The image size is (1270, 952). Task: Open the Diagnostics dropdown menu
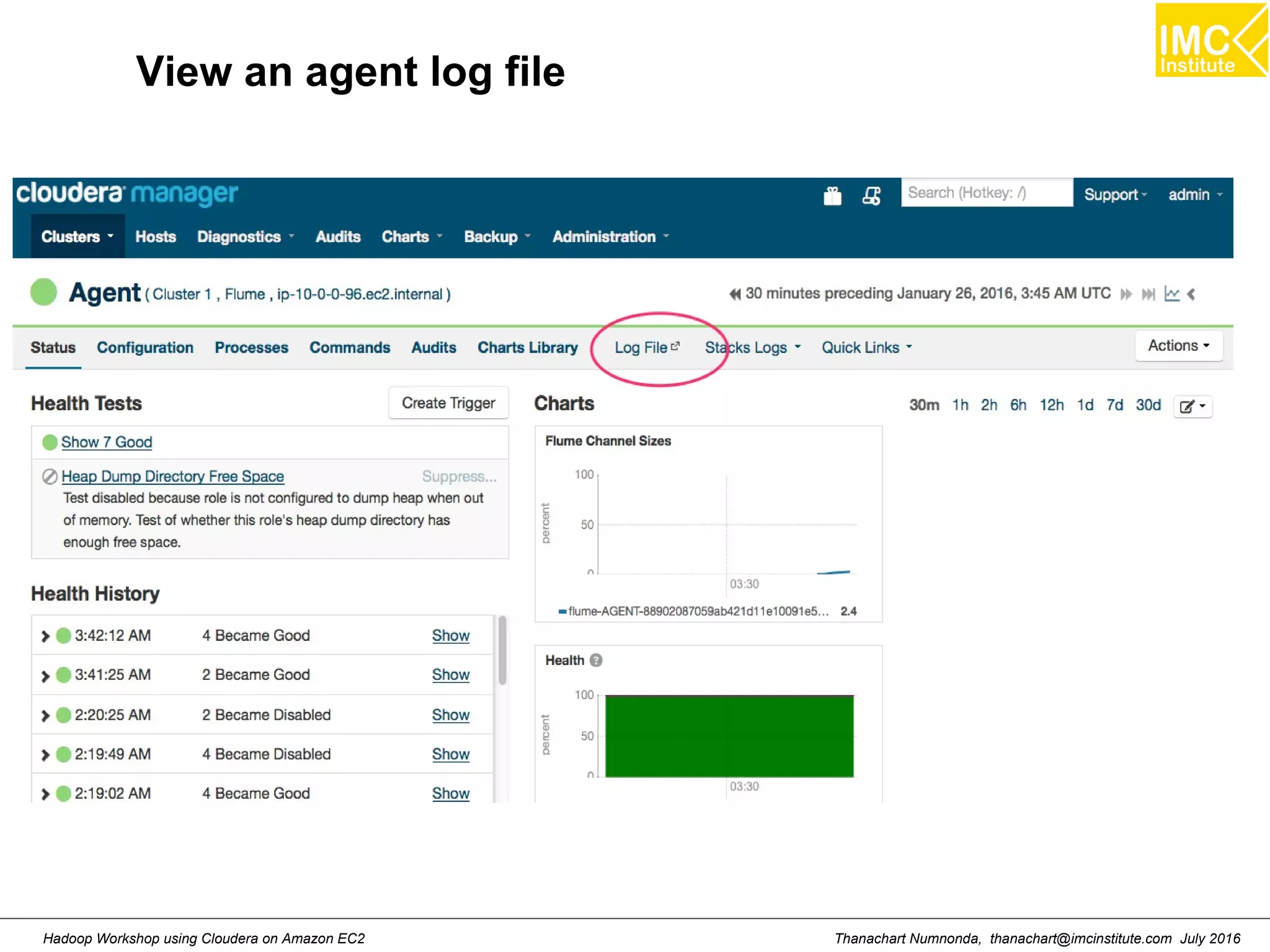[246, 237]
